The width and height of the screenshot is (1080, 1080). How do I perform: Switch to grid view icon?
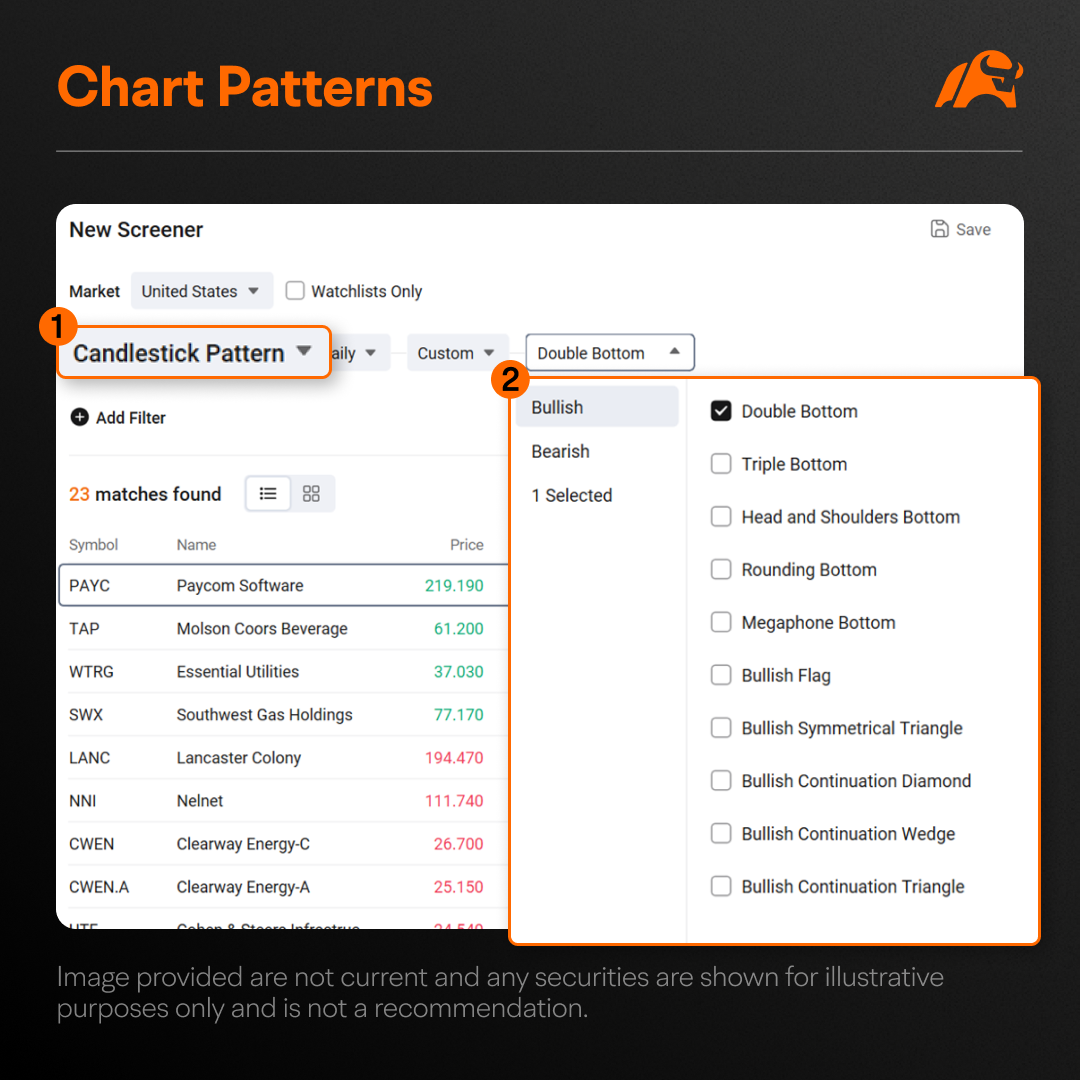tap(311, 493)
